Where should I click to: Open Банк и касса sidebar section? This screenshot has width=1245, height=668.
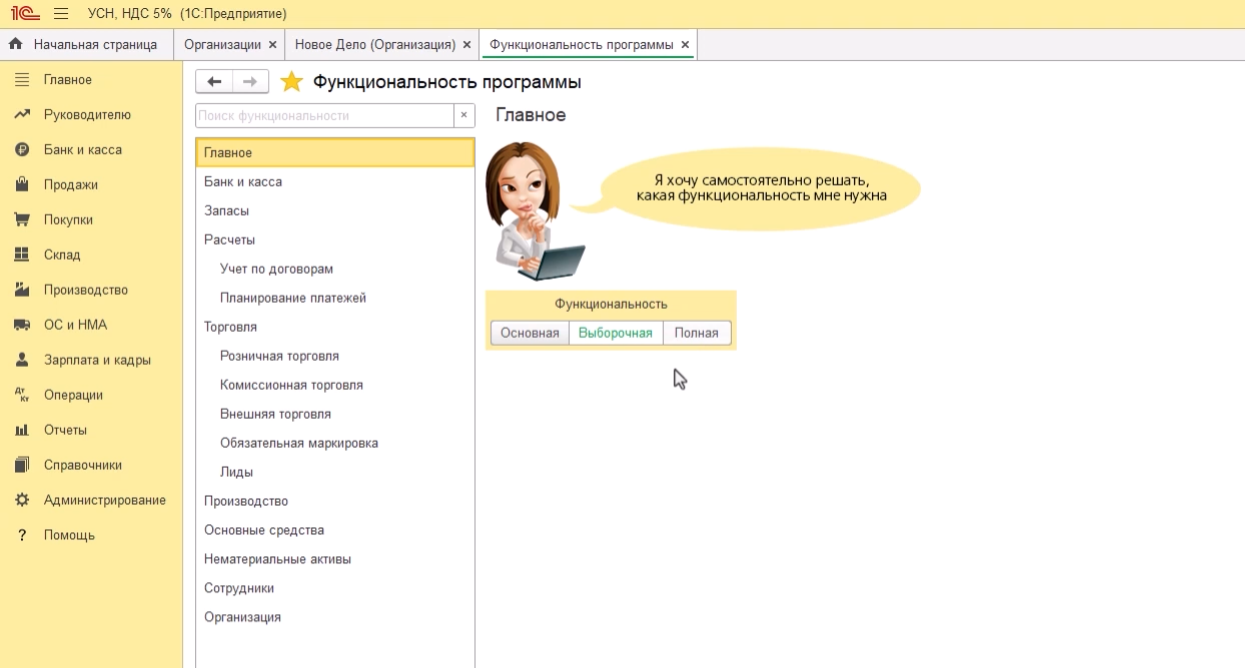[82, 150]
